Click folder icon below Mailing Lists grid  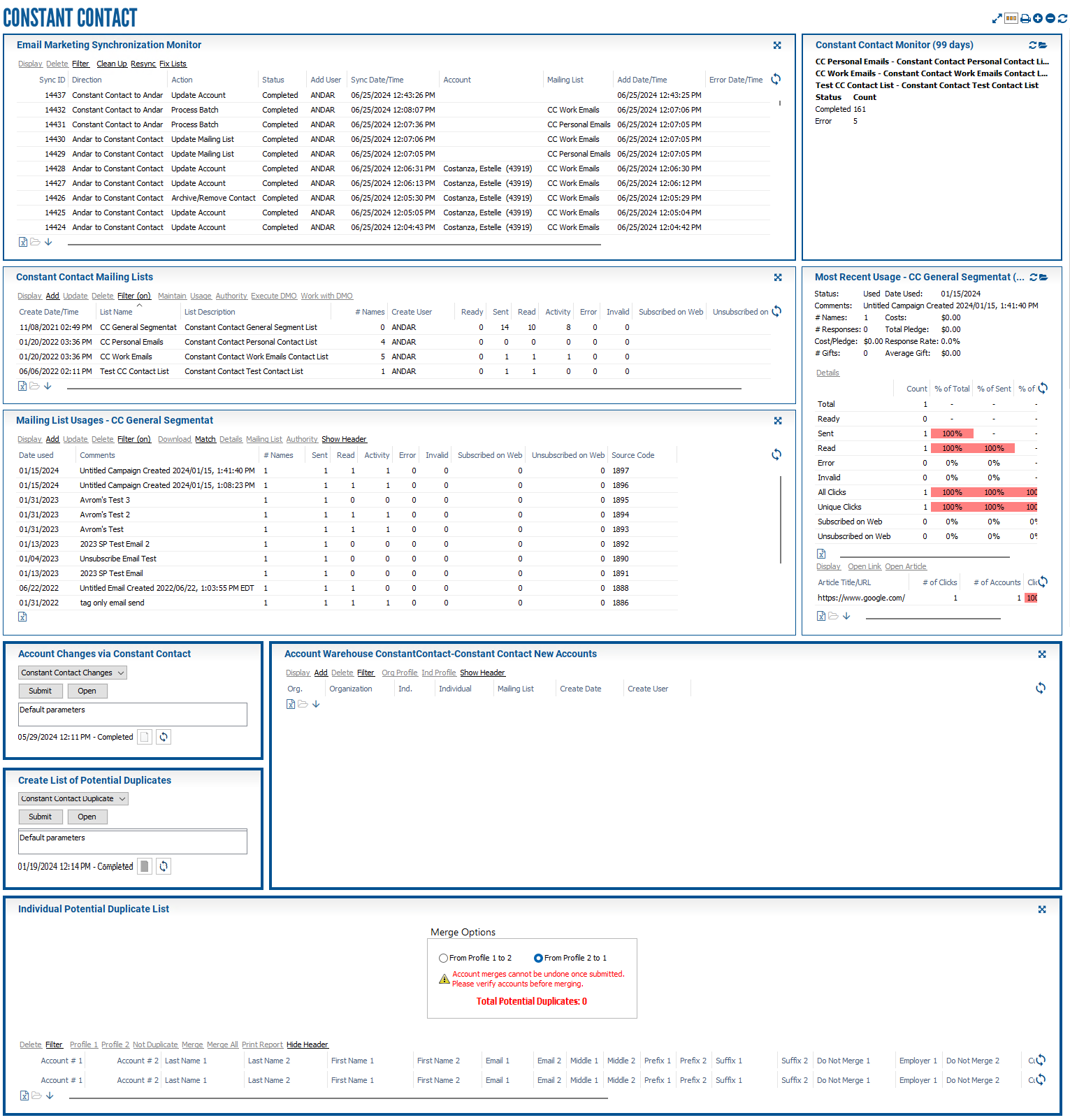tap(34, 385)
